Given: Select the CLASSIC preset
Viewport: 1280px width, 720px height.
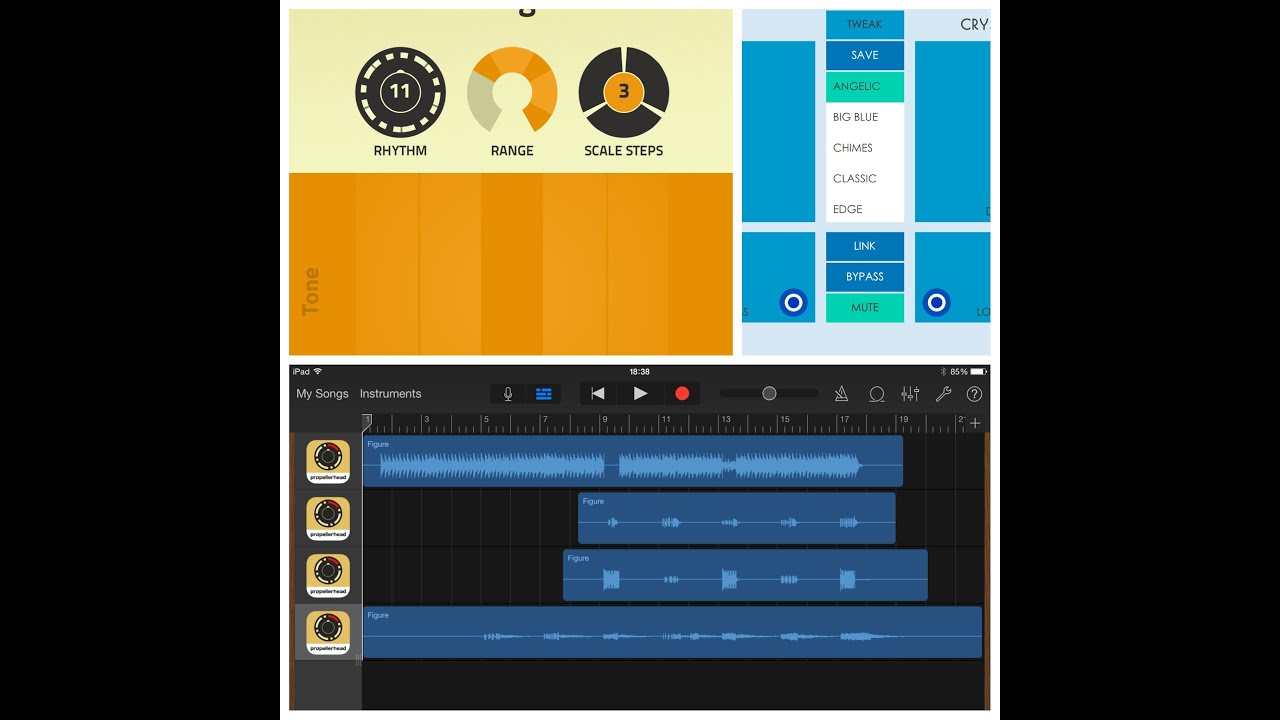Looking at the screenshot, I should click(865, 178).
